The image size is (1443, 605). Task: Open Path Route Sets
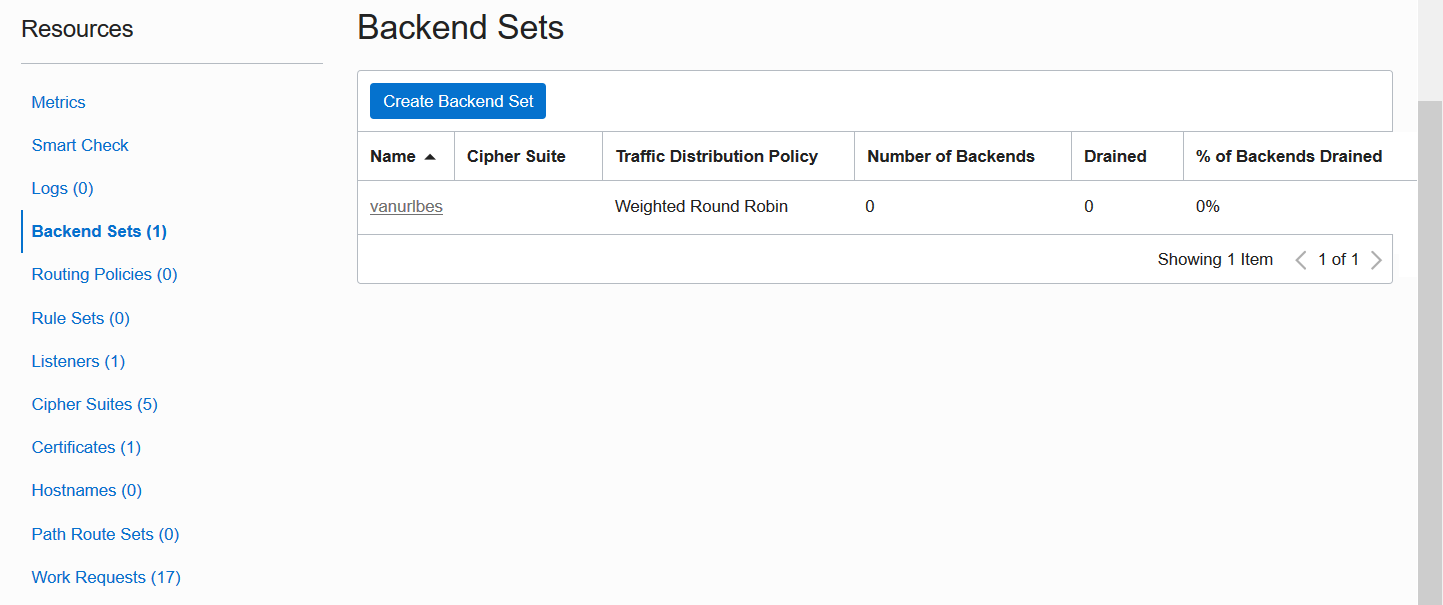(105, 534)
